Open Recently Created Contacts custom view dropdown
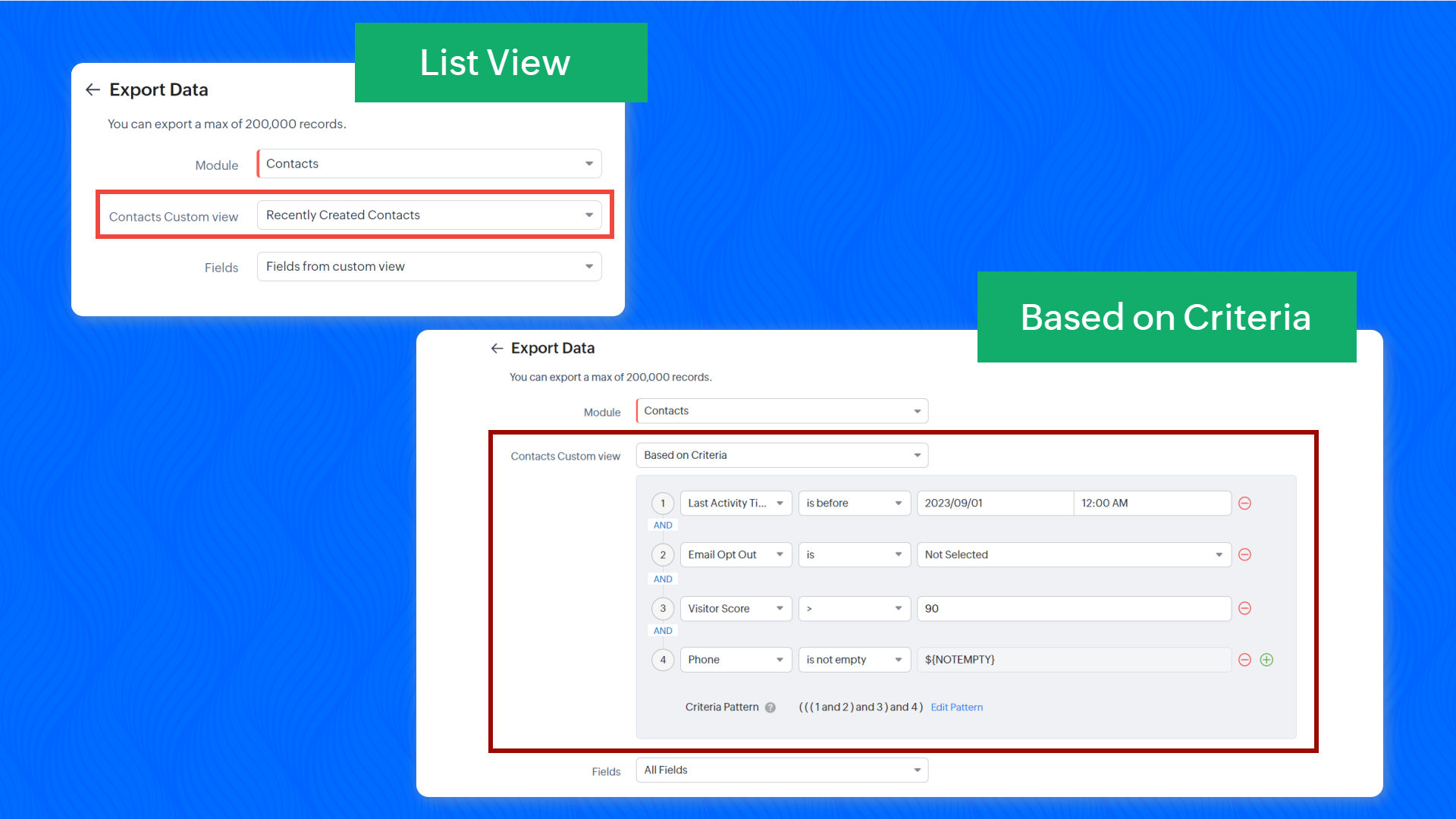 point(429,215)
